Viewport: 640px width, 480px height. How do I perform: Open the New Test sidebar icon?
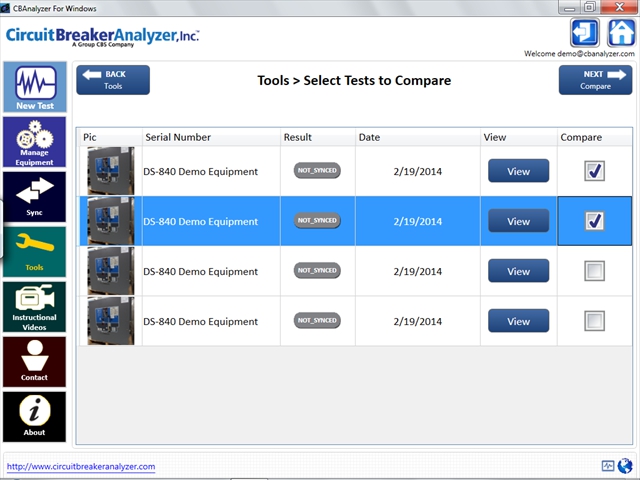pyautogui.click(x=35, y=87)
